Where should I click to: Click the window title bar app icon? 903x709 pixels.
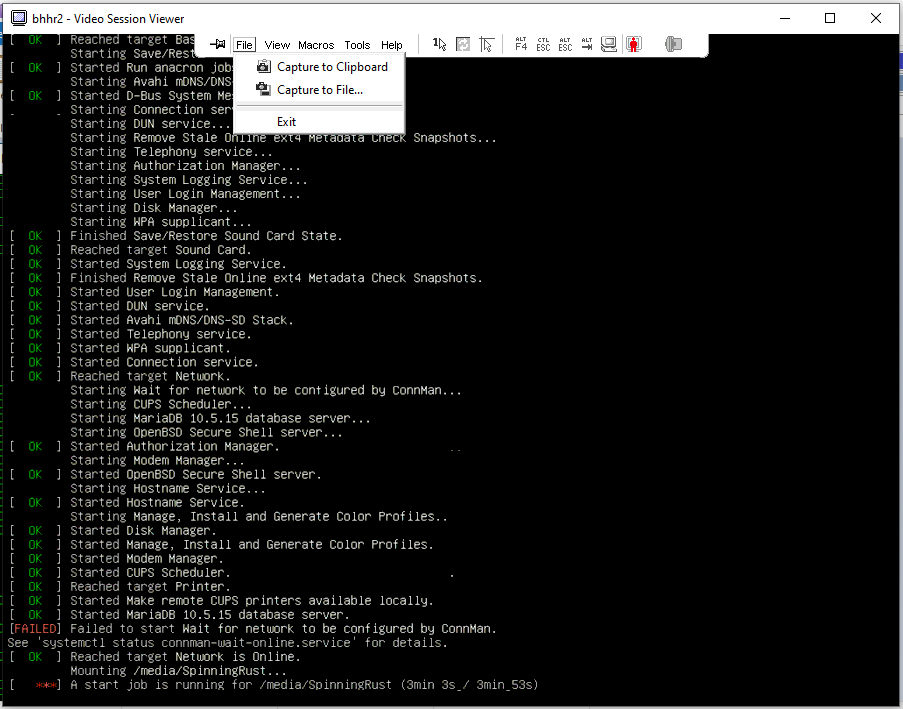coord(19,18)
